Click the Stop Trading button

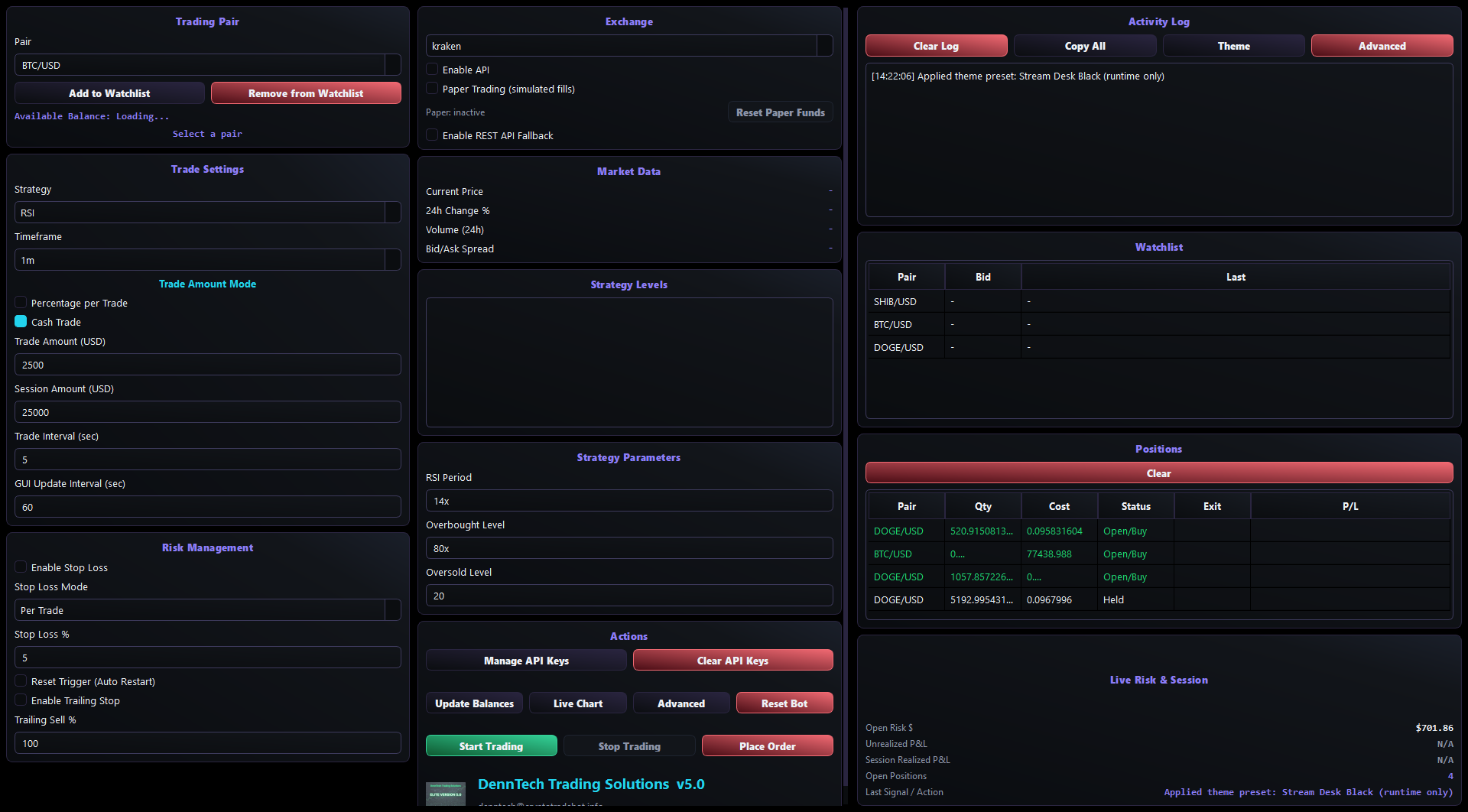(x=629, y=746)
